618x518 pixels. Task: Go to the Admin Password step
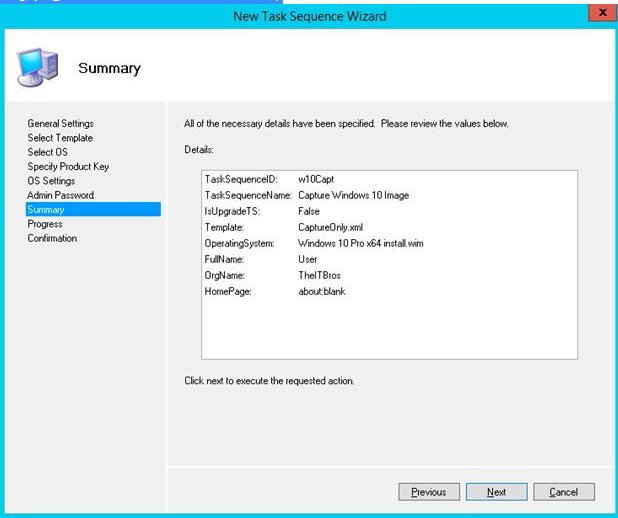[x=60, y=195]
